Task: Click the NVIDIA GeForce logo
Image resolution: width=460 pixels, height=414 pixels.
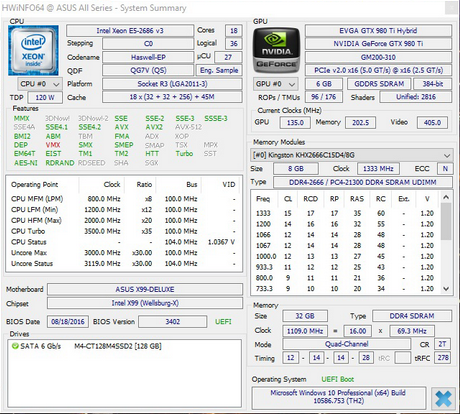Action: 276,50
